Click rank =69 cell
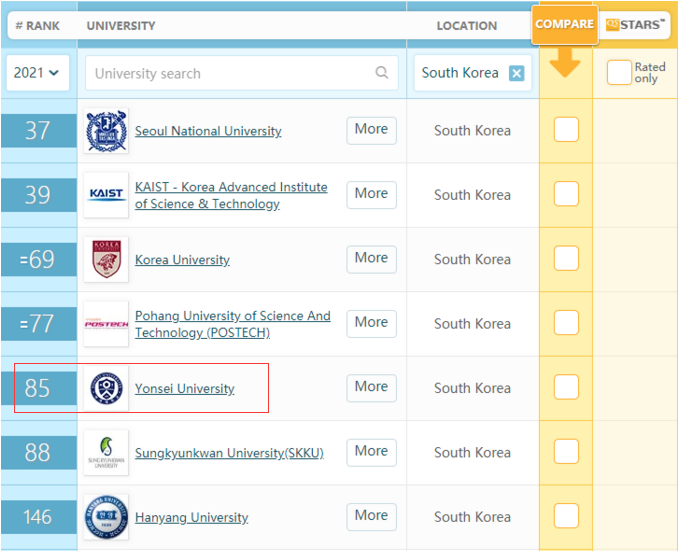Image resolution: width=680 pixels, height=551 pixels. pos(38,259)
